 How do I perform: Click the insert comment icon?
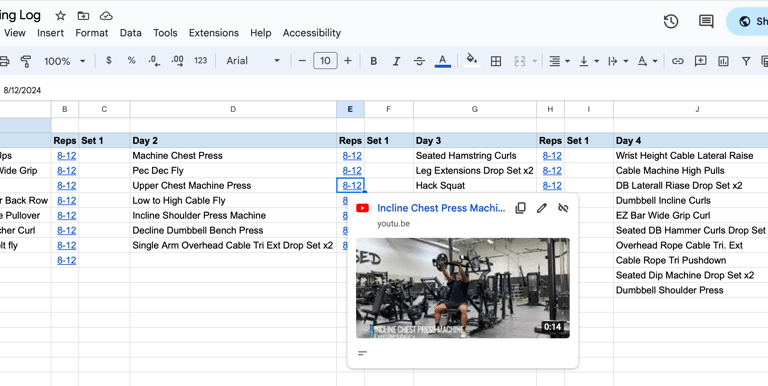[x=700, y=61]
